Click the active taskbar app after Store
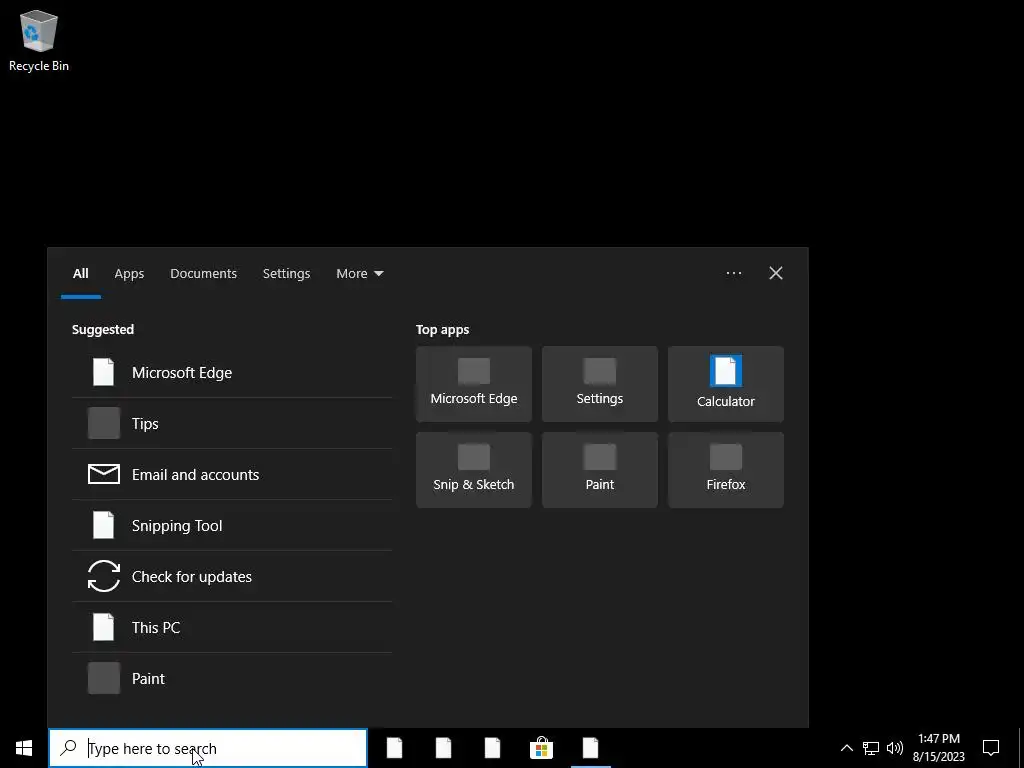 pos(590,748)
